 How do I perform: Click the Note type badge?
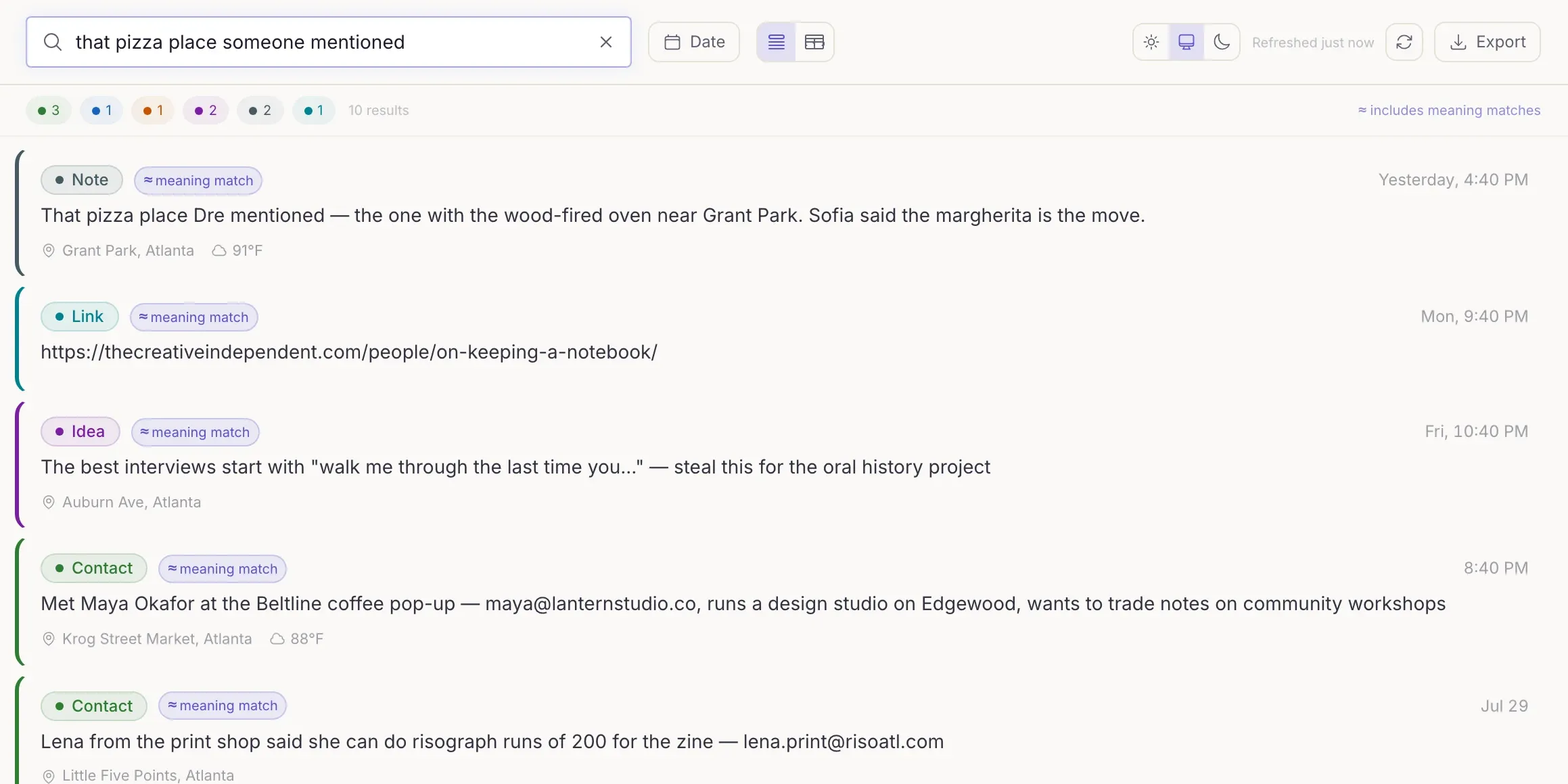tap(82, 180)
